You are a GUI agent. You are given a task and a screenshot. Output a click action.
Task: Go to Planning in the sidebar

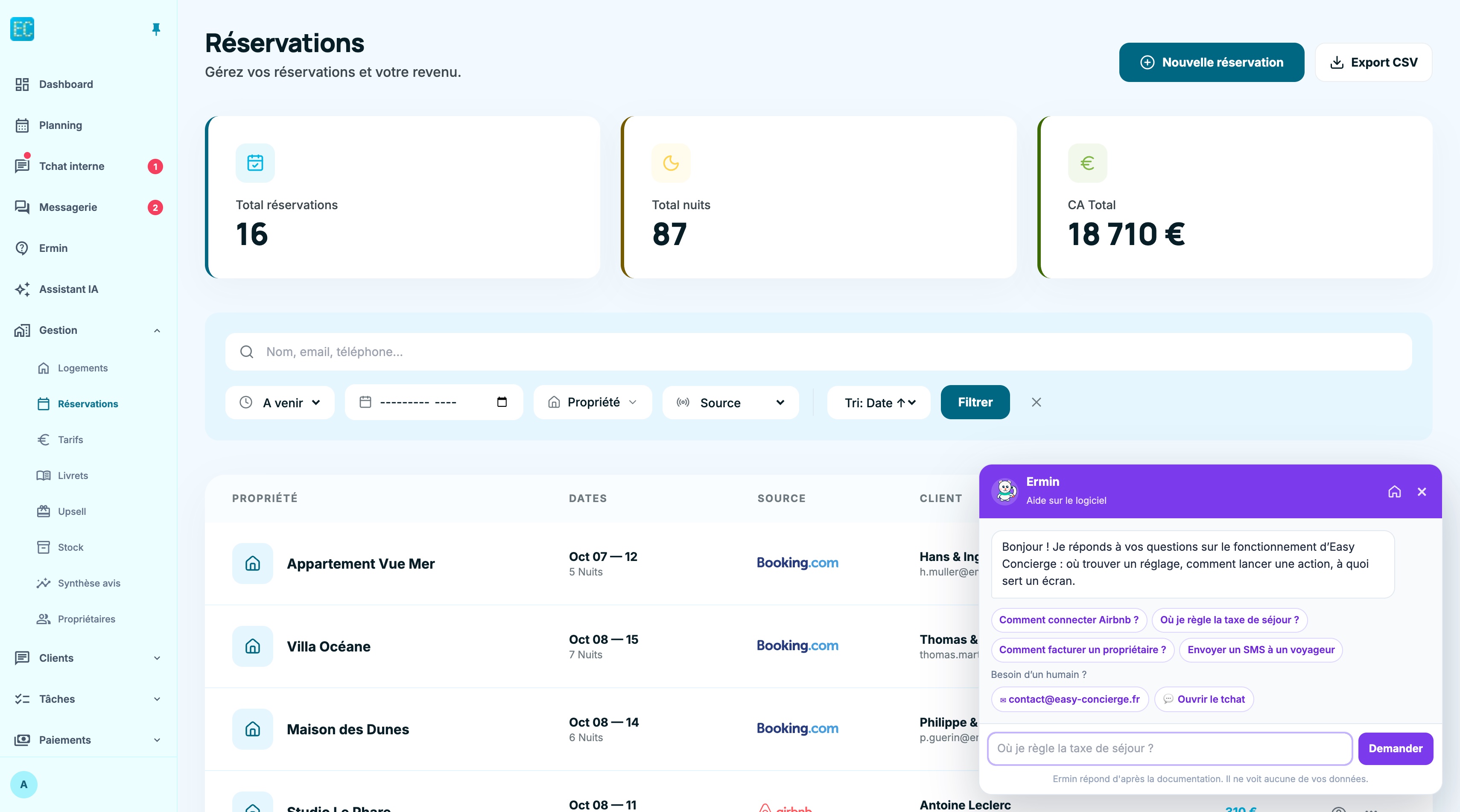click(x=88, y=125)
